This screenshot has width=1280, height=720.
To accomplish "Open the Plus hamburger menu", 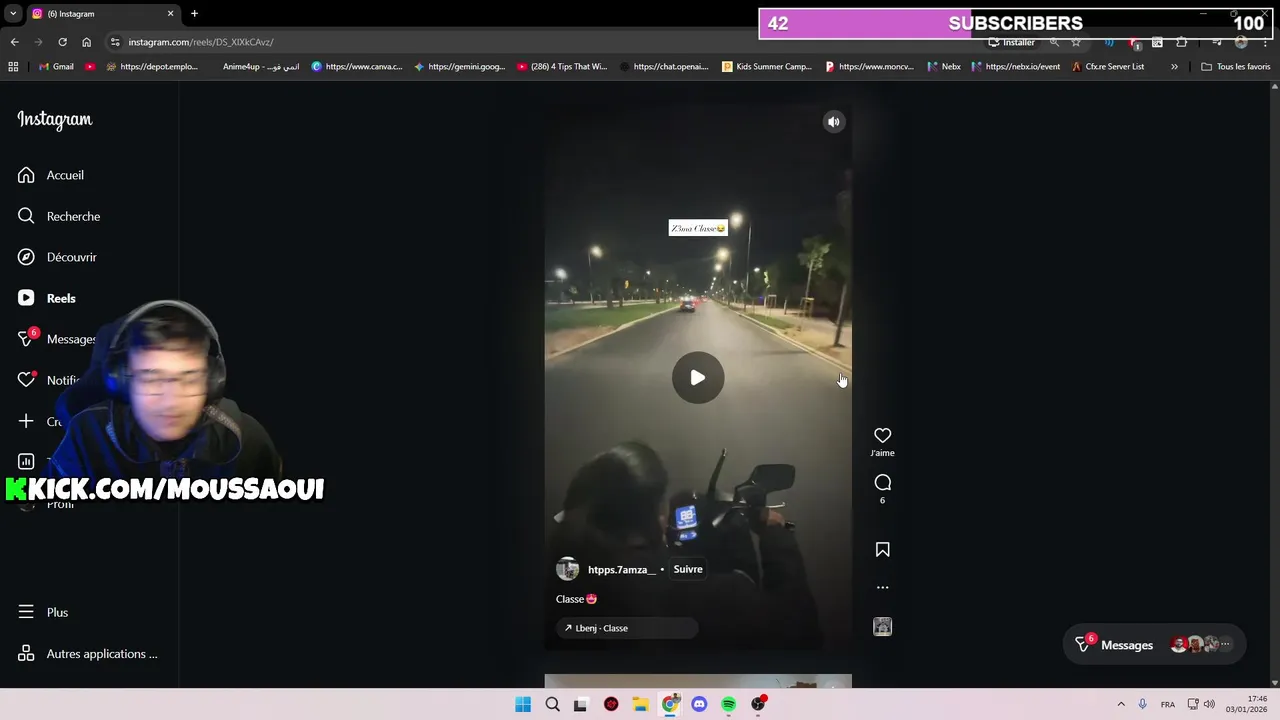I will [43, 612].
